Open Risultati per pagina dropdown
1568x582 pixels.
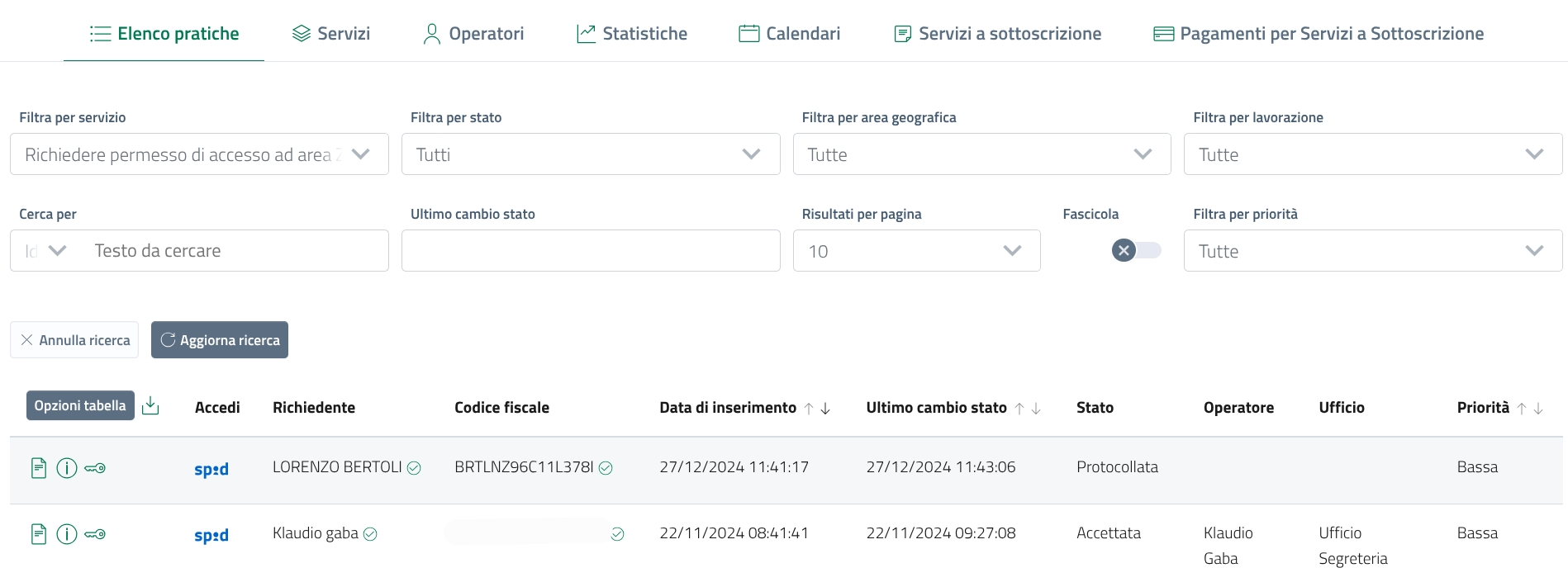[x=915, y=251]
